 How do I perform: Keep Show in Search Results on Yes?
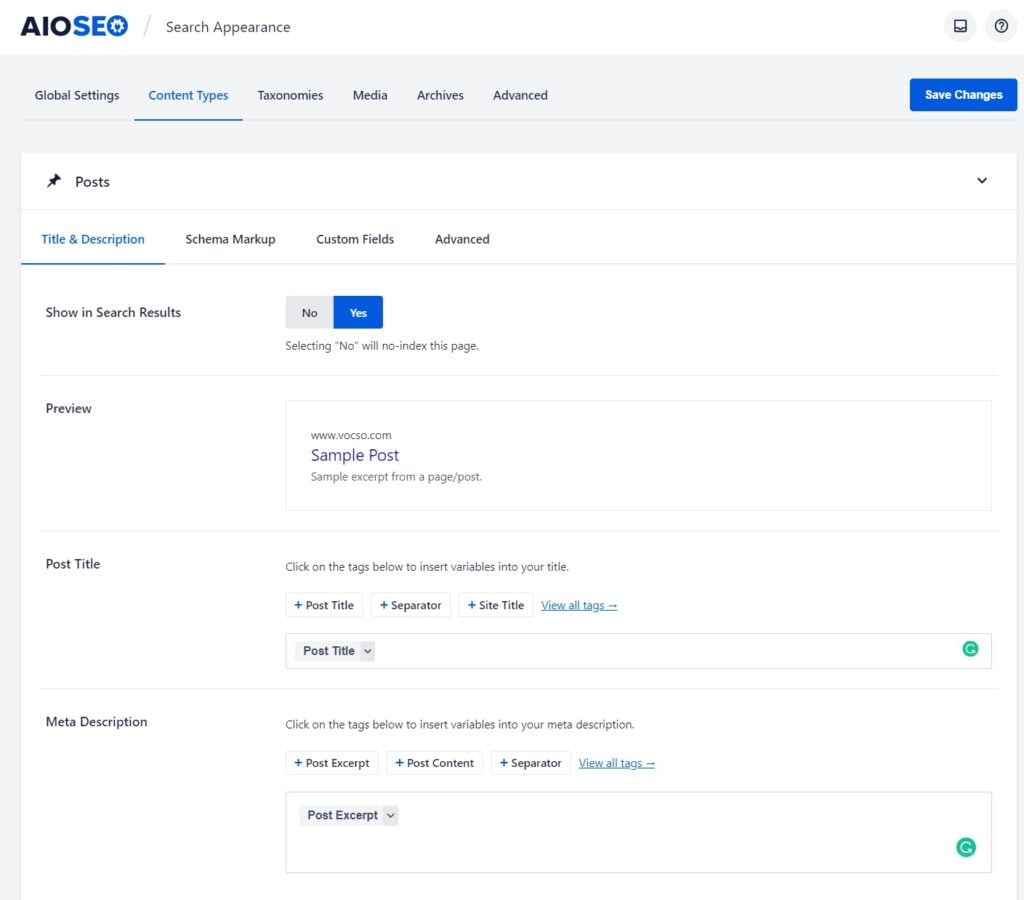click(358, 312)
